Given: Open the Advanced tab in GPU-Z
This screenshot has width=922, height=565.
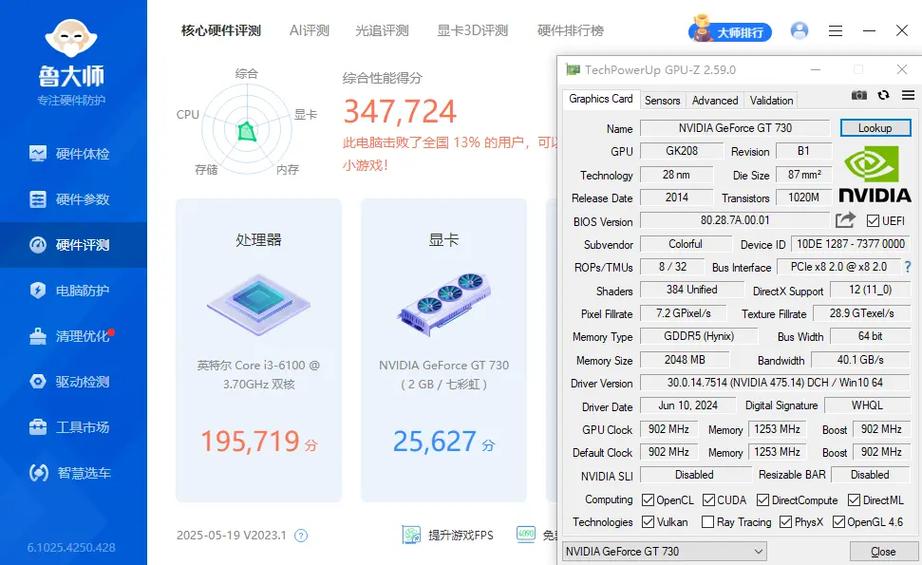Looking at the screenshot, I should click(715, 100).
